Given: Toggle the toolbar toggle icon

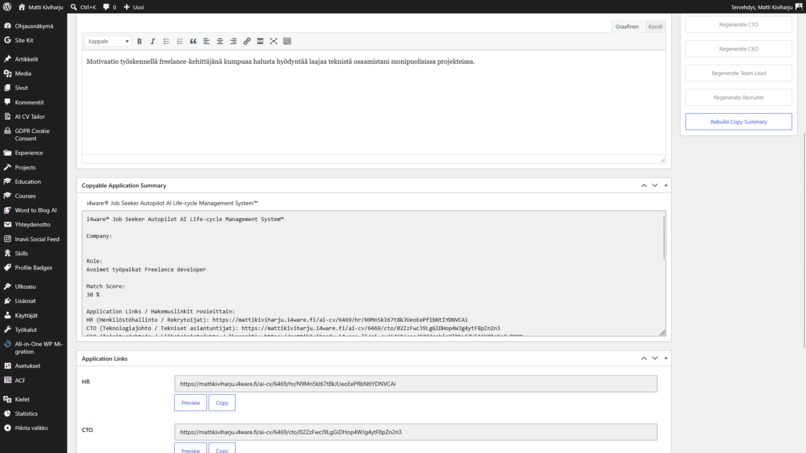Looking at the screenshot, I should pyautogui.click(x=287, y=41).
